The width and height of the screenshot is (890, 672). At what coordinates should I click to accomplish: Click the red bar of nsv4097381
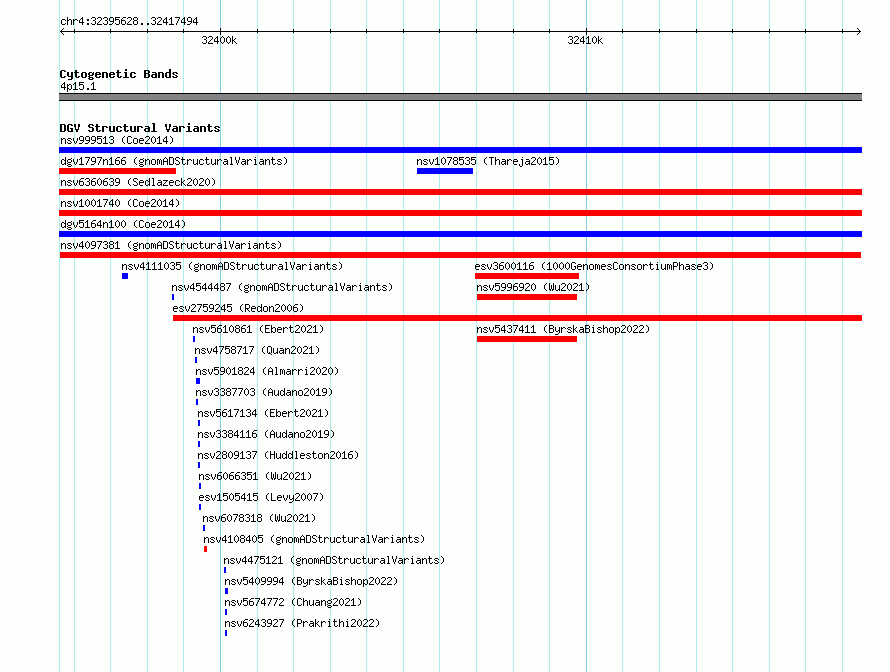click(x=460, y=255)
